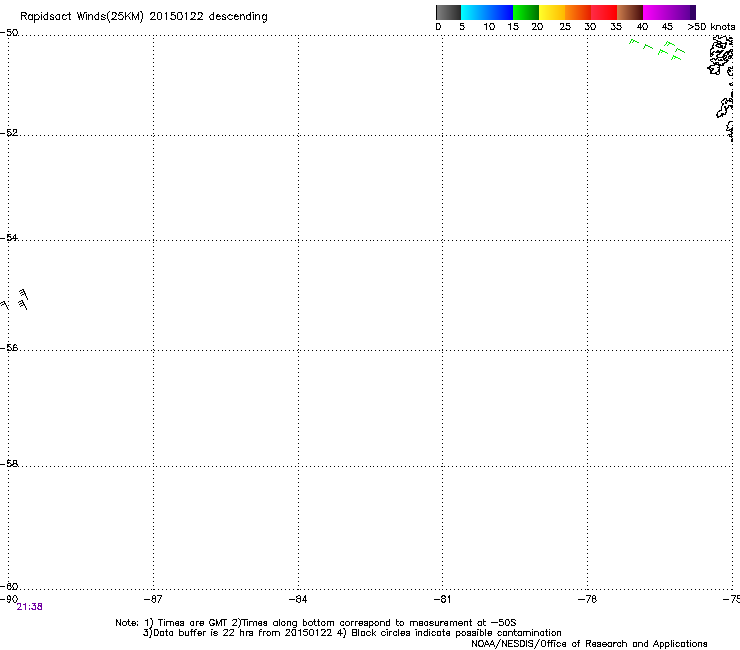The width and height of the screenshot is (740, 650).
Task: Click the gray 0-5 knots color segment
Action: [448, 12]
